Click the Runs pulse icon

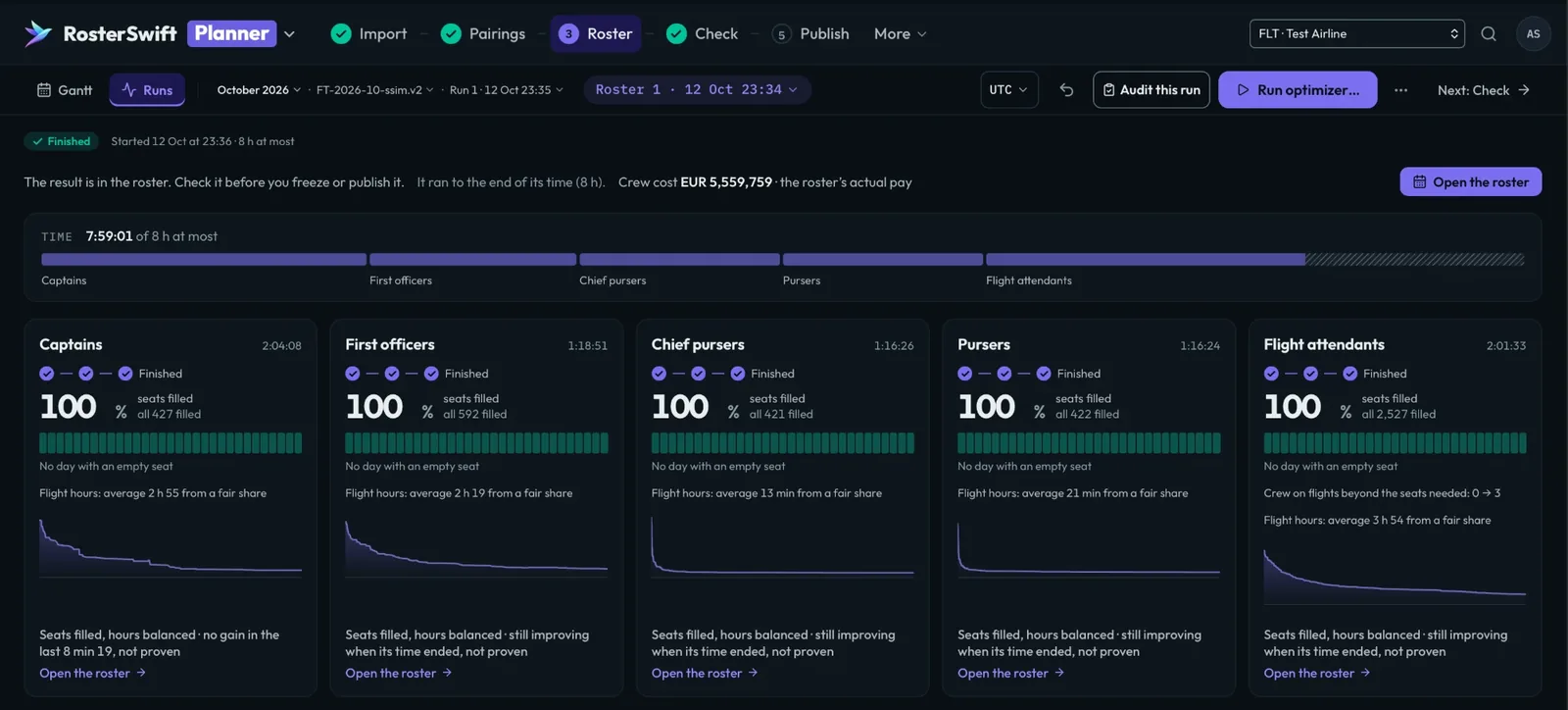coord(128,90)
